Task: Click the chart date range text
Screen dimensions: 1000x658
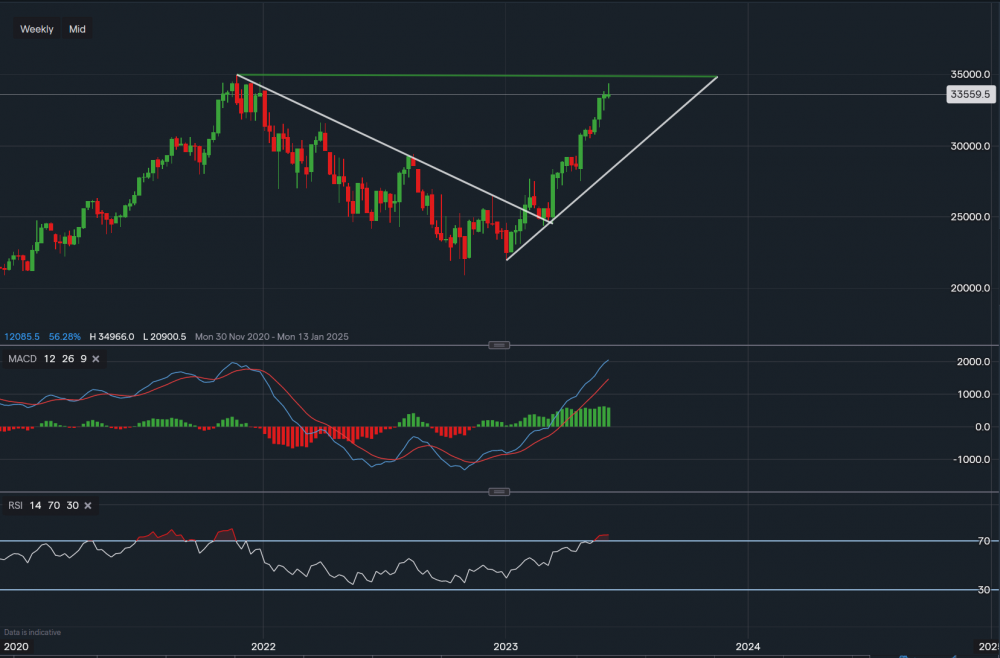Action: 271,337
